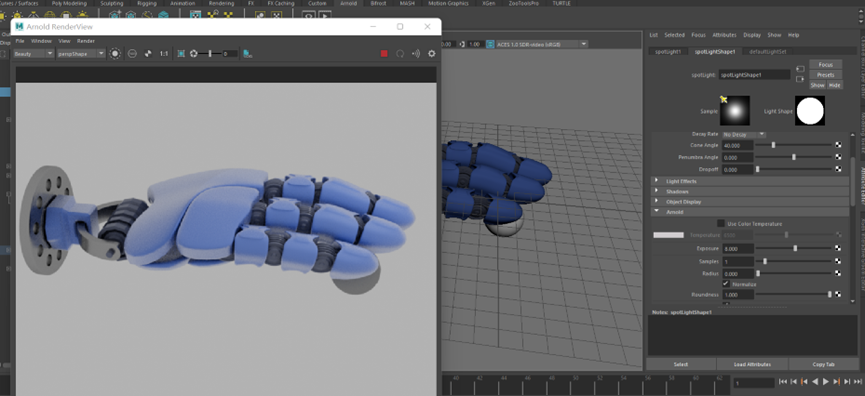Open the Beauty AOV dropdown
Screen dimensions: 865x396
click(x=33, y=53)
